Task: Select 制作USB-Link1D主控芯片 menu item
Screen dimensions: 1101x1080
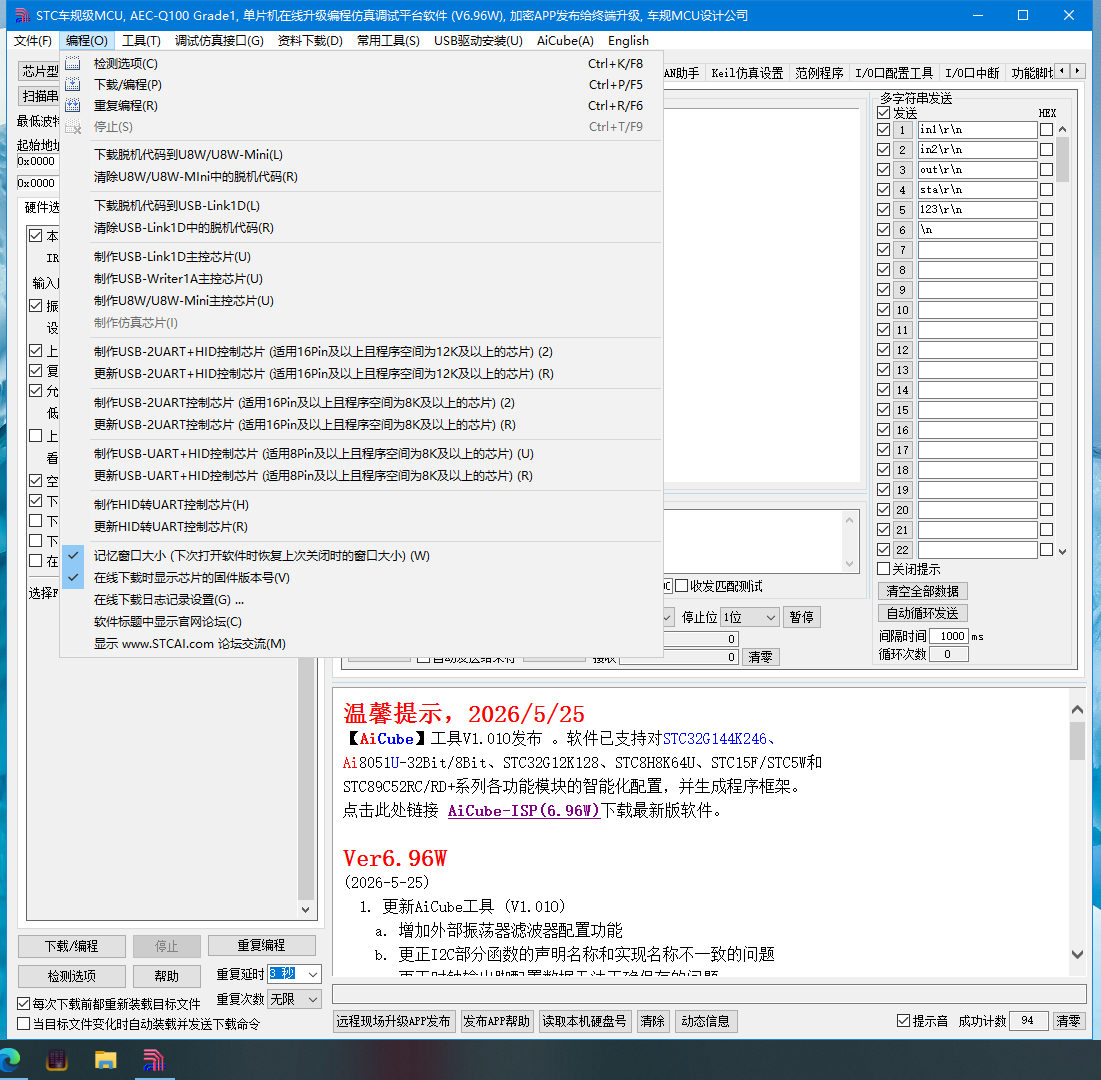Action: 362,256
